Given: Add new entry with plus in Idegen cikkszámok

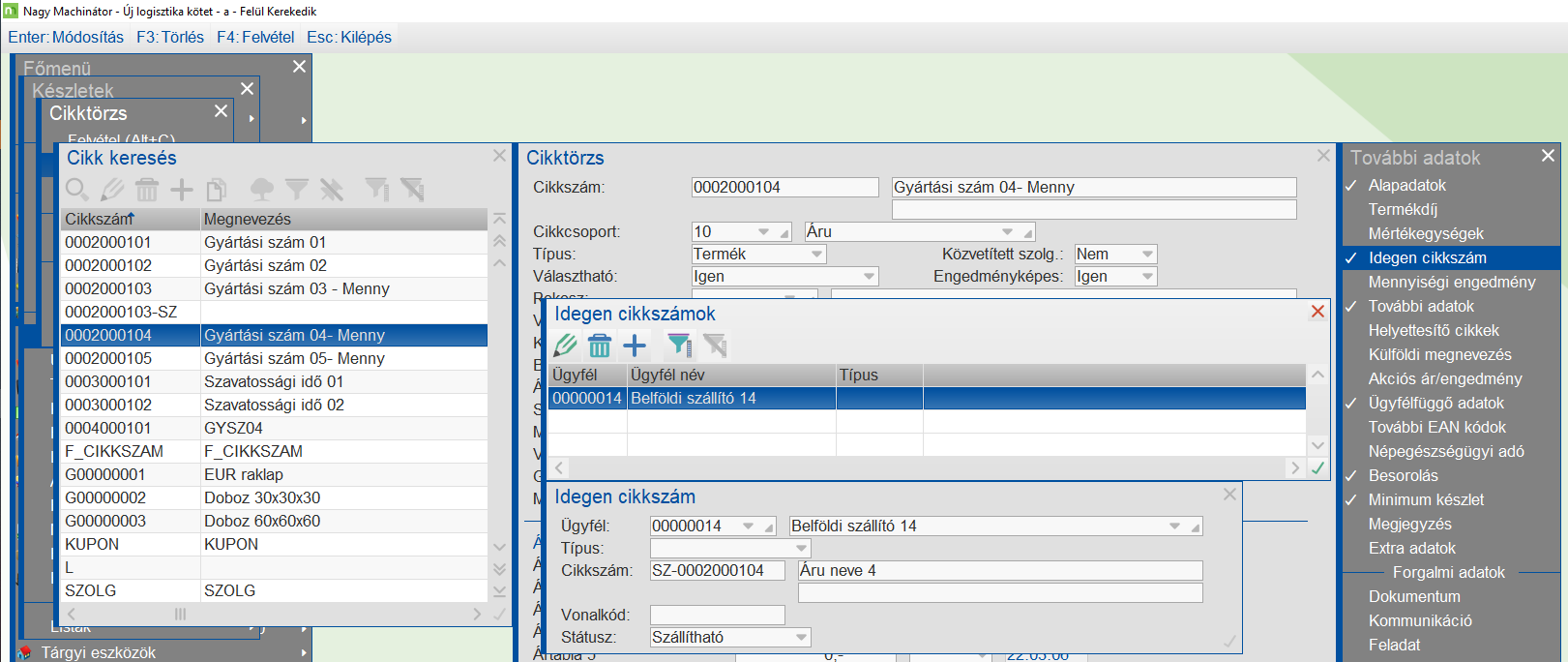Looking at the screenshot, I should coord(635,345).
